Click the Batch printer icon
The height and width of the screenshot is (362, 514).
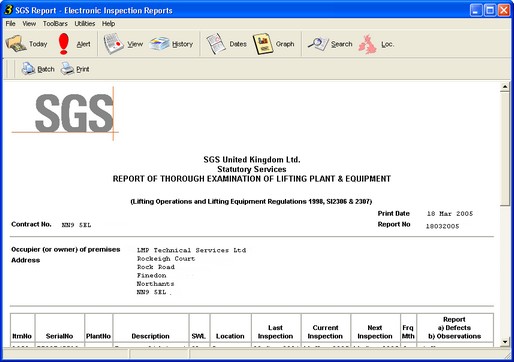pos(28,69)
